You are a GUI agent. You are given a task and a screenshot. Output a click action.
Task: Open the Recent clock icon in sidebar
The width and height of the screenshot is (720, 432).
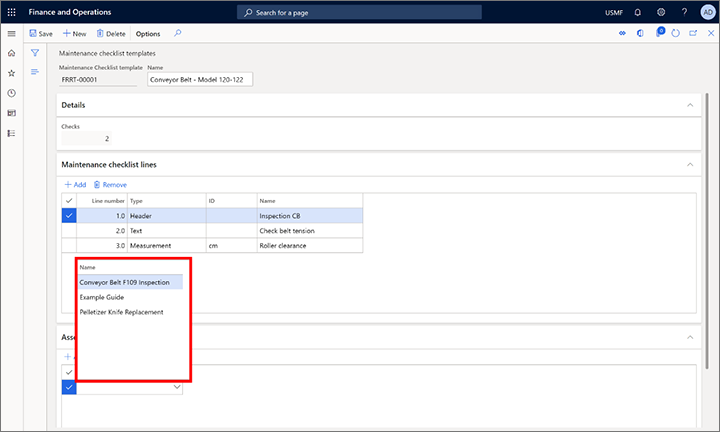(x=11, y=93)
